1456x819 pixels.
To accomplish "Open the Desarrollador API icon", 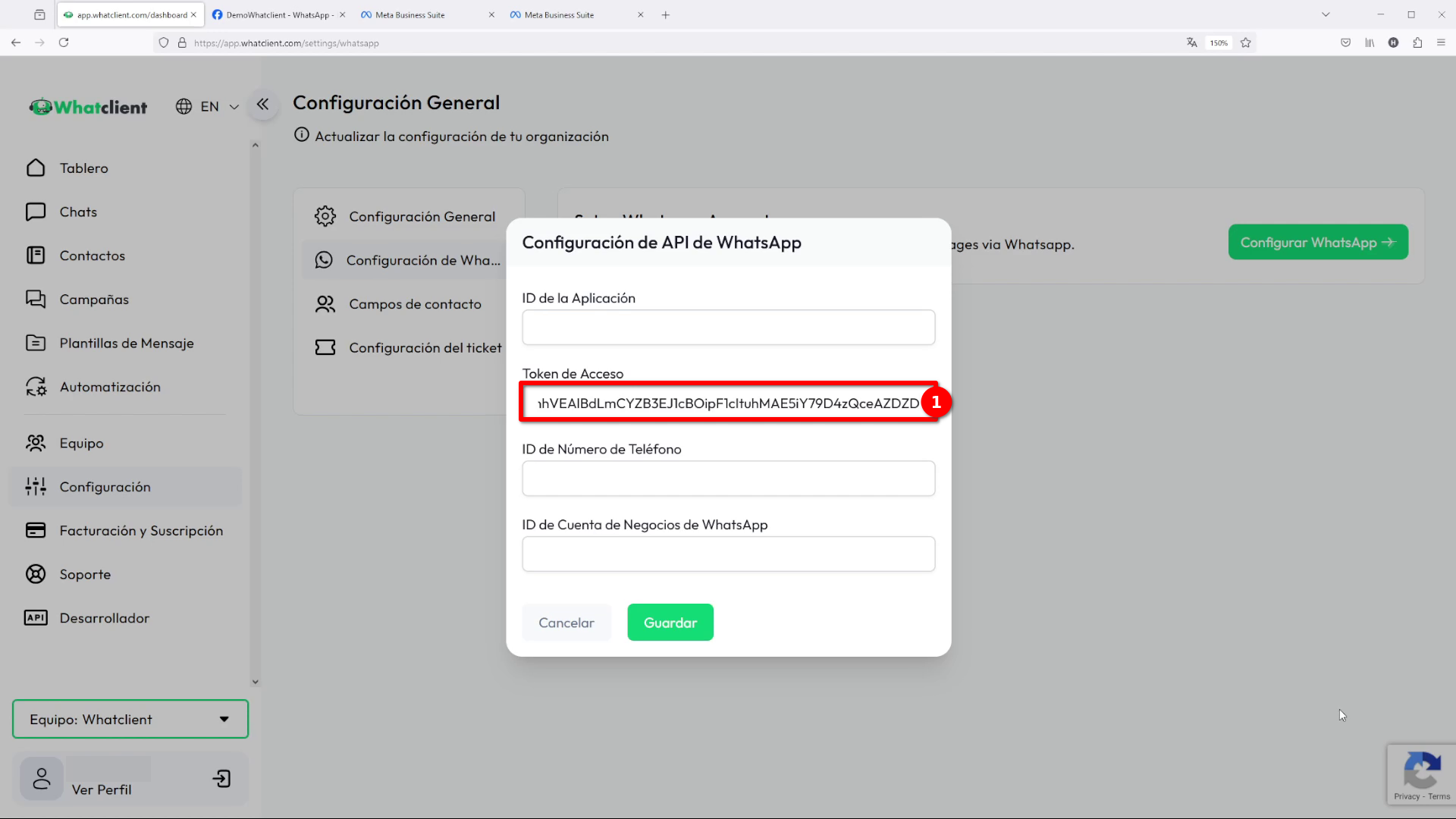I will pos(36,618).
